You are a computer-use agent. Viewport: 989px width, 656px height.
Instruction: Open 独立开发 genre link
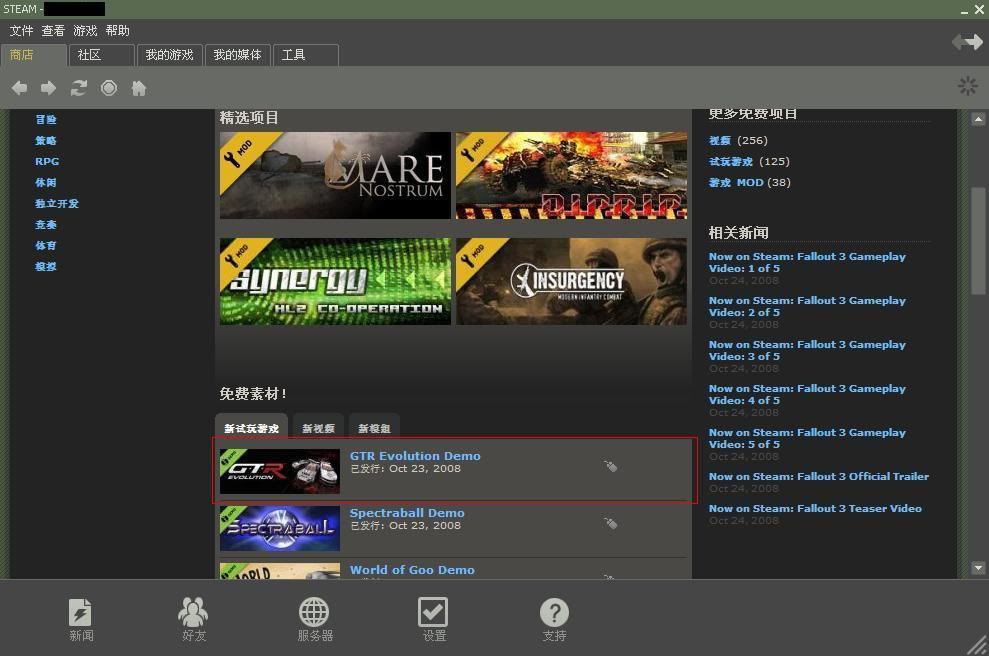[57, 203]
